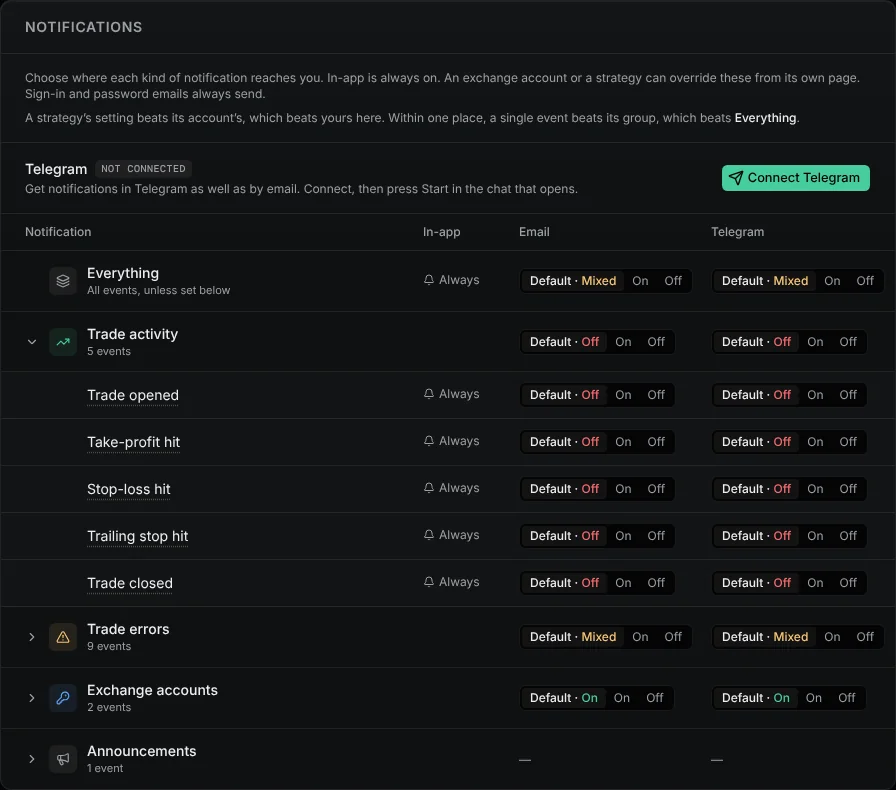Click the Trade activity chart icon
Image resolution: width=896 pixels, height=790 pixels.
[x=63, y=342]
